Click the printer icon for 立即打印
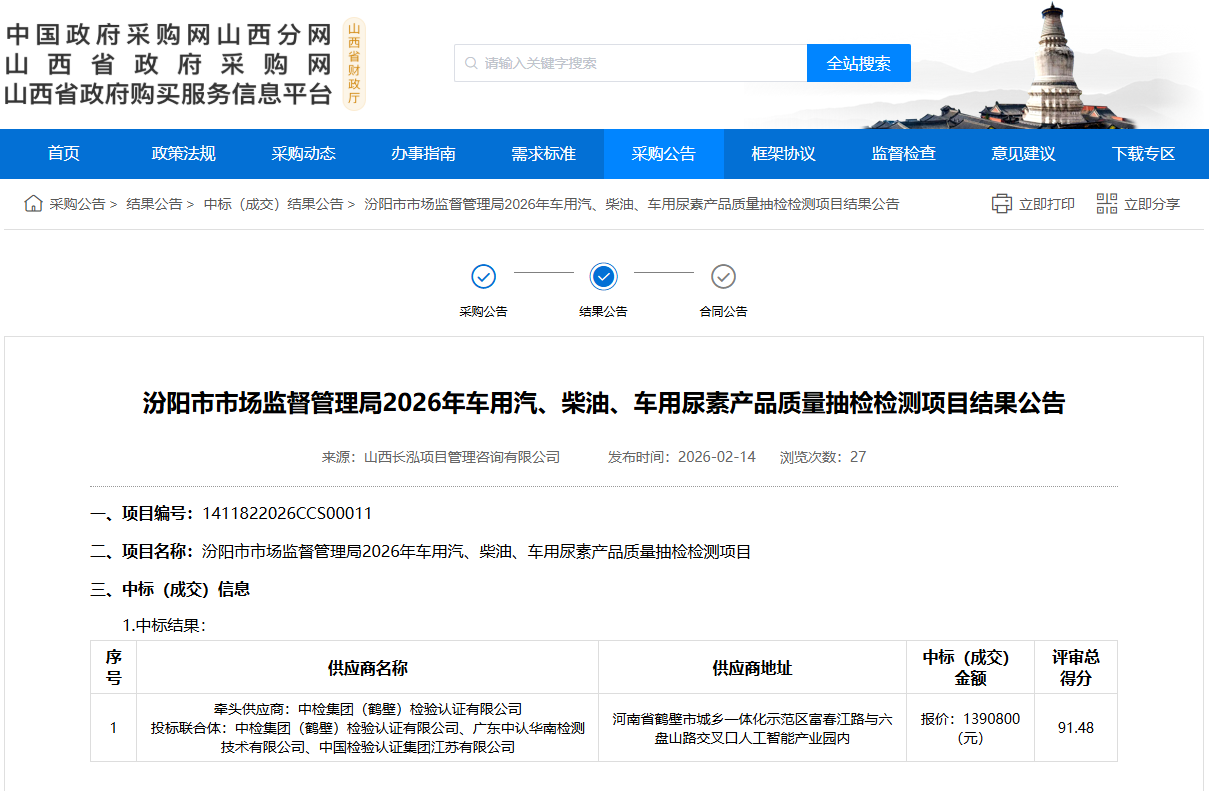 (1001, 204)
